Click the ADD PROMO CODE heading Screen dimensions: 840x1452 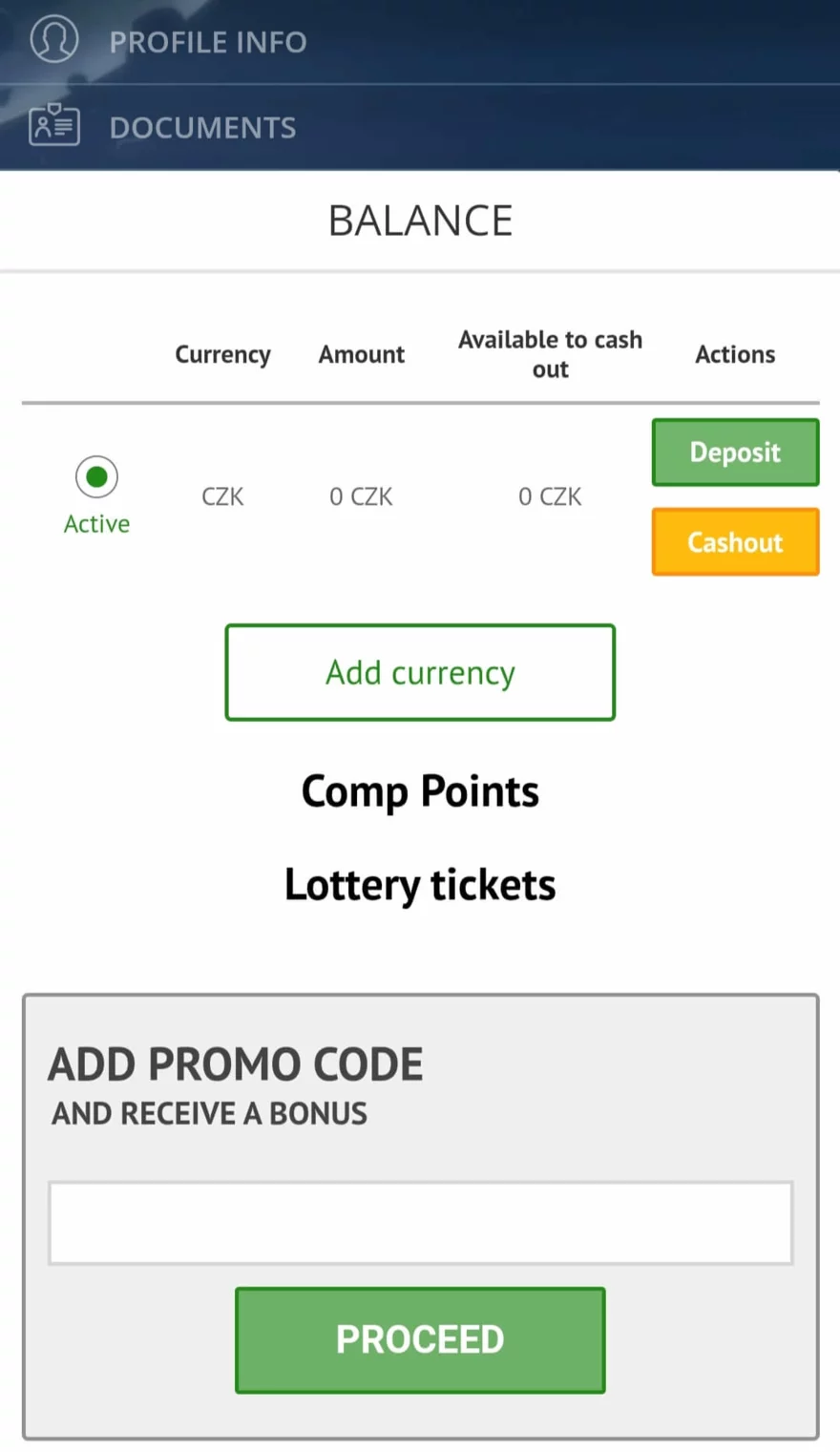[235, 1064]
